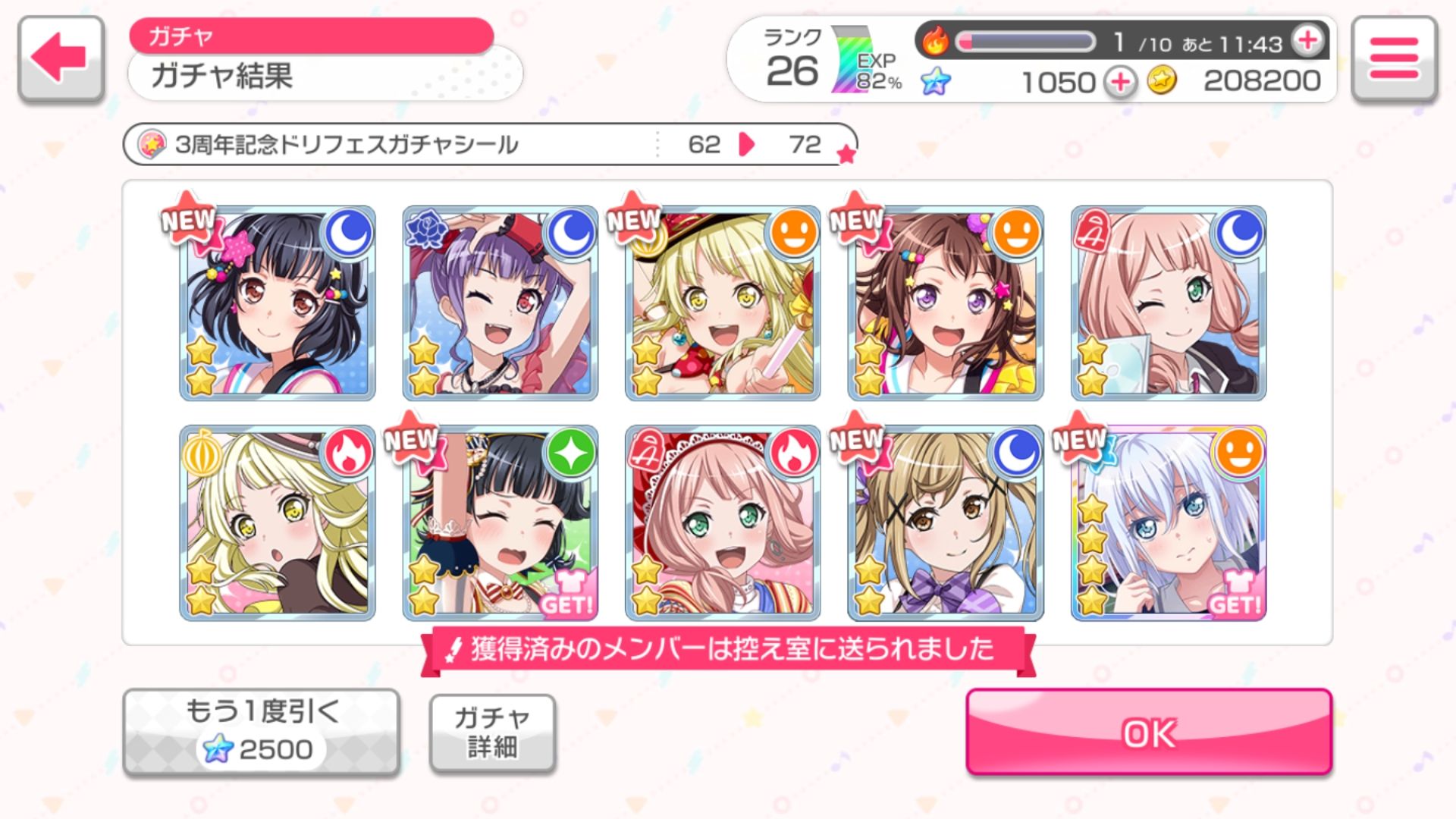Select the purple-haired winking girl card

500,303
